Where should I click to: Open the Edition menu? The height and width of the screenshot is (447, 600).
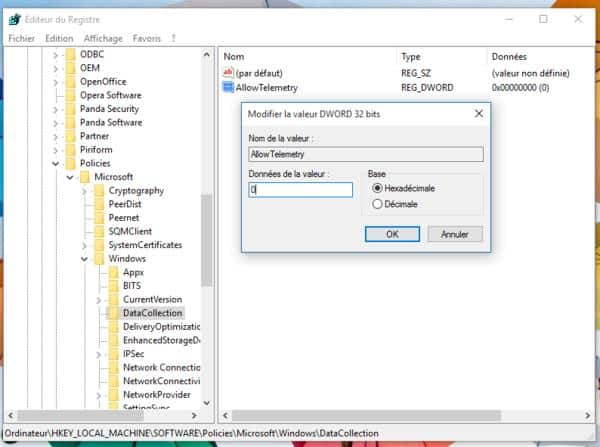[59, 38]
